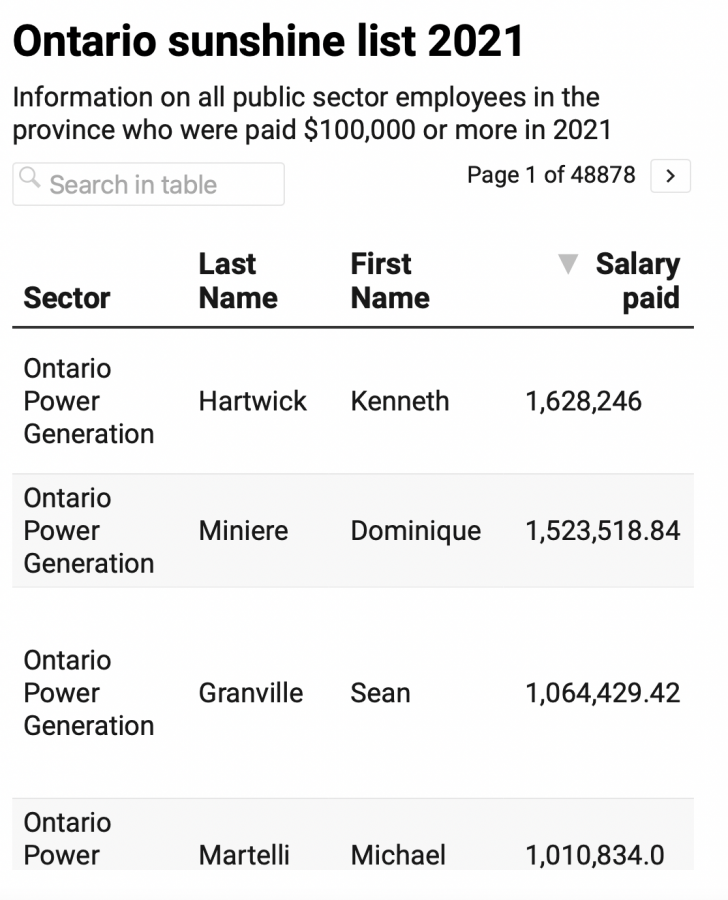Click the Page 1 of 48878 indicator
The width and height of the screenshot is (728, 900).
(x=551, y=175)
